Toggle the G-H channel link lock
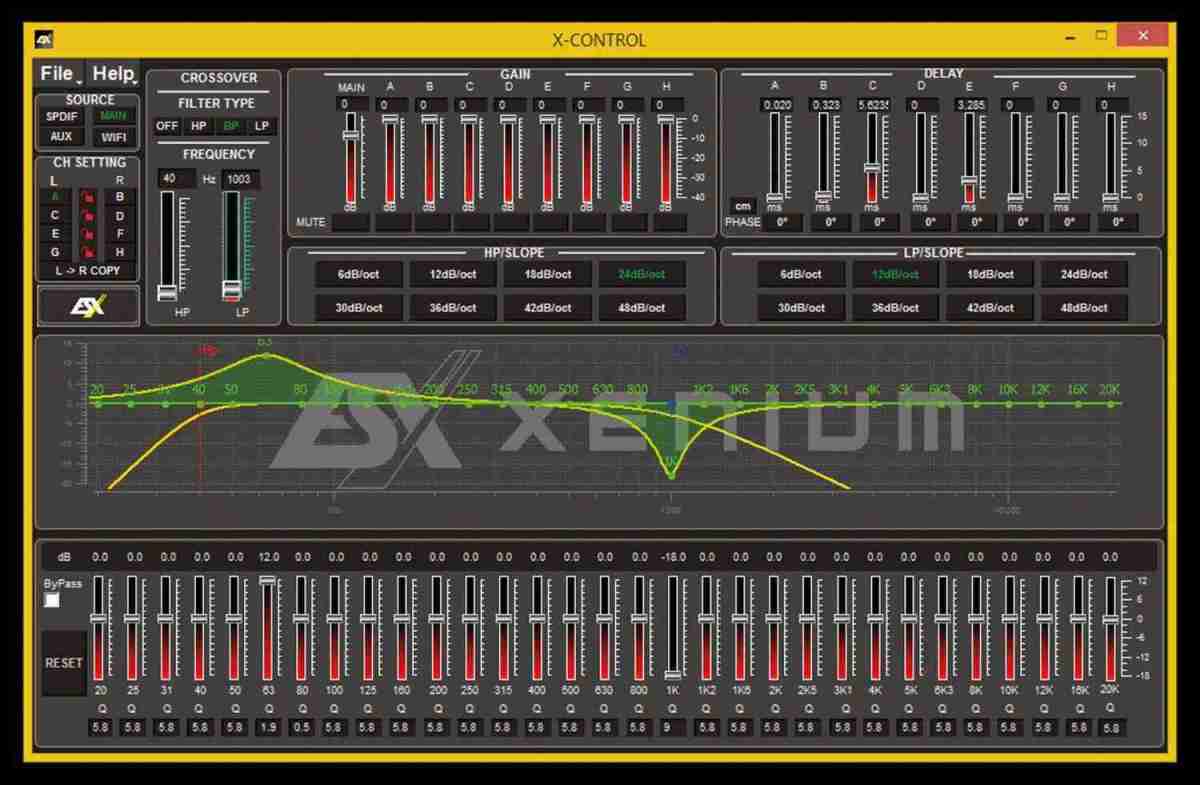This screenshot has width=1200, height=785. (88, 253)
